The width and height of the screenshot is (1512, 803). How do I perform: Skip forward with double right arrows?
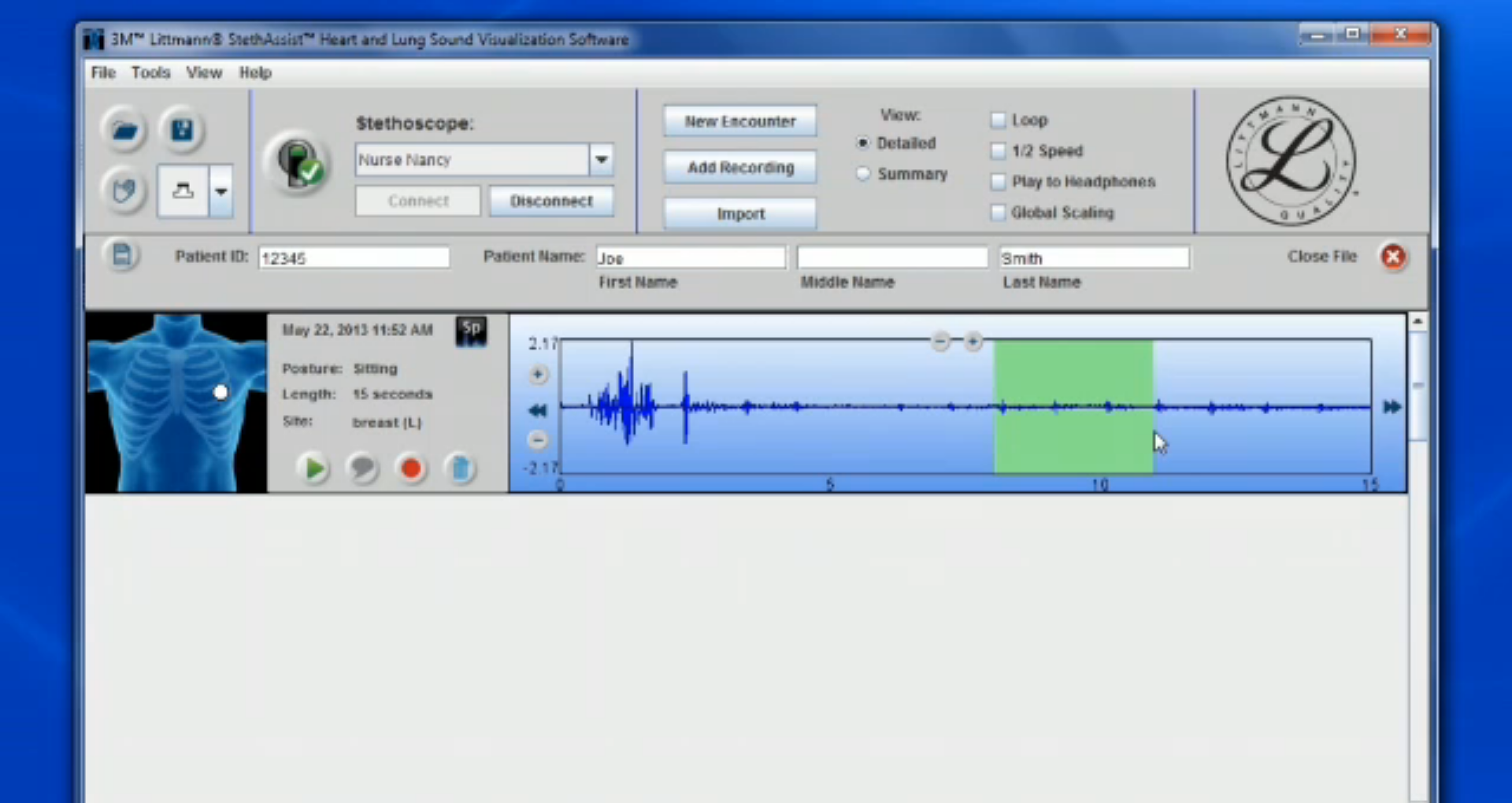click(x=1392, y=406)
